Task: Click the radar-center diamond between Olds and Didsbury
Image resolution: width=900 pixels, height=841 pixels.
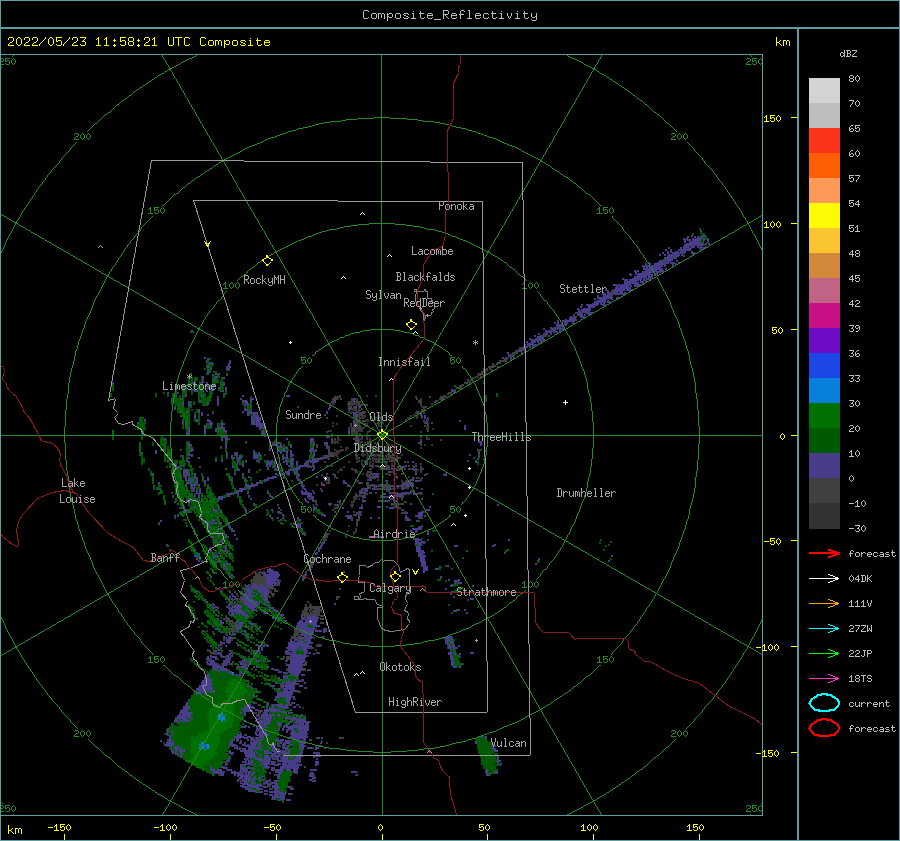Action: [x=382, y=435]
